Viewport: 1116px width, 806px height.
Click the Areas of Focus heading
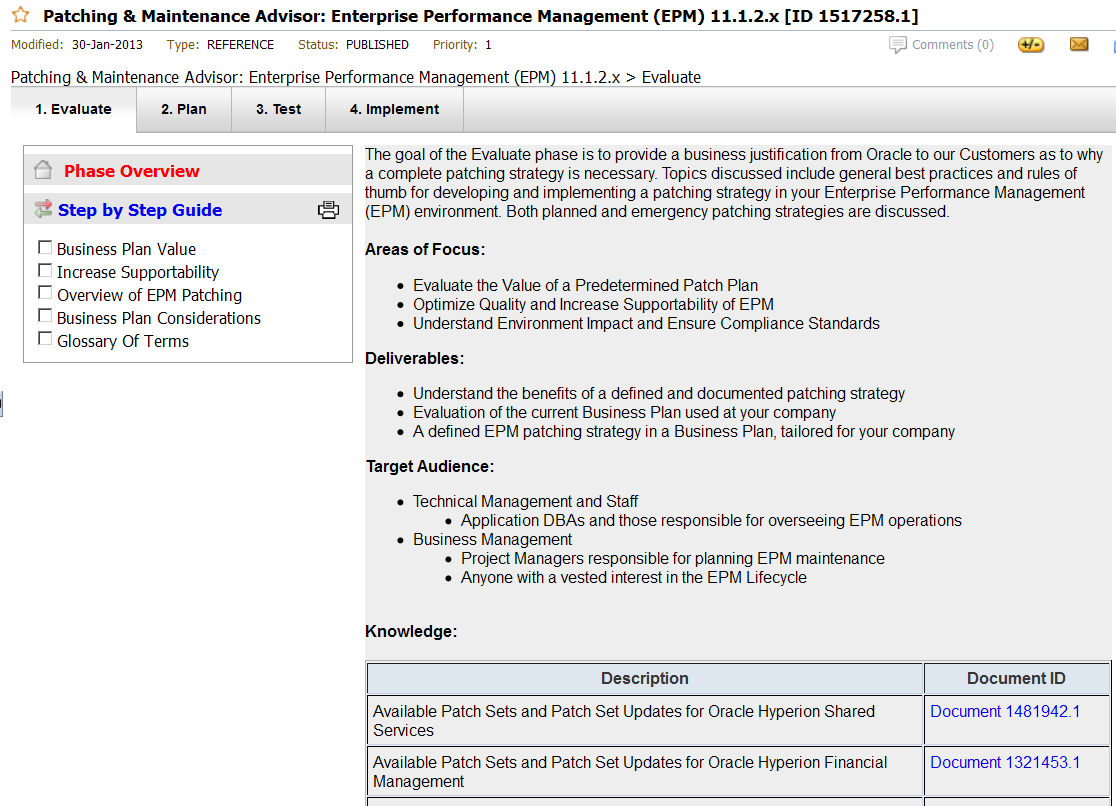(x=425, y=250)
